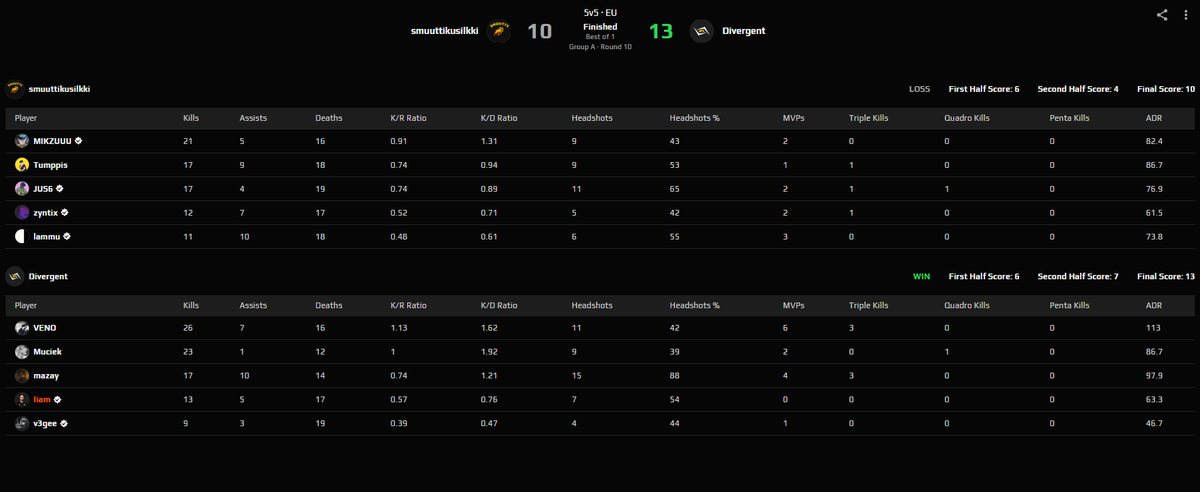Select MIKZUUU's K/D ratio 1.31
Viewport: 1200px width, 492px height.
coord(489,141)
